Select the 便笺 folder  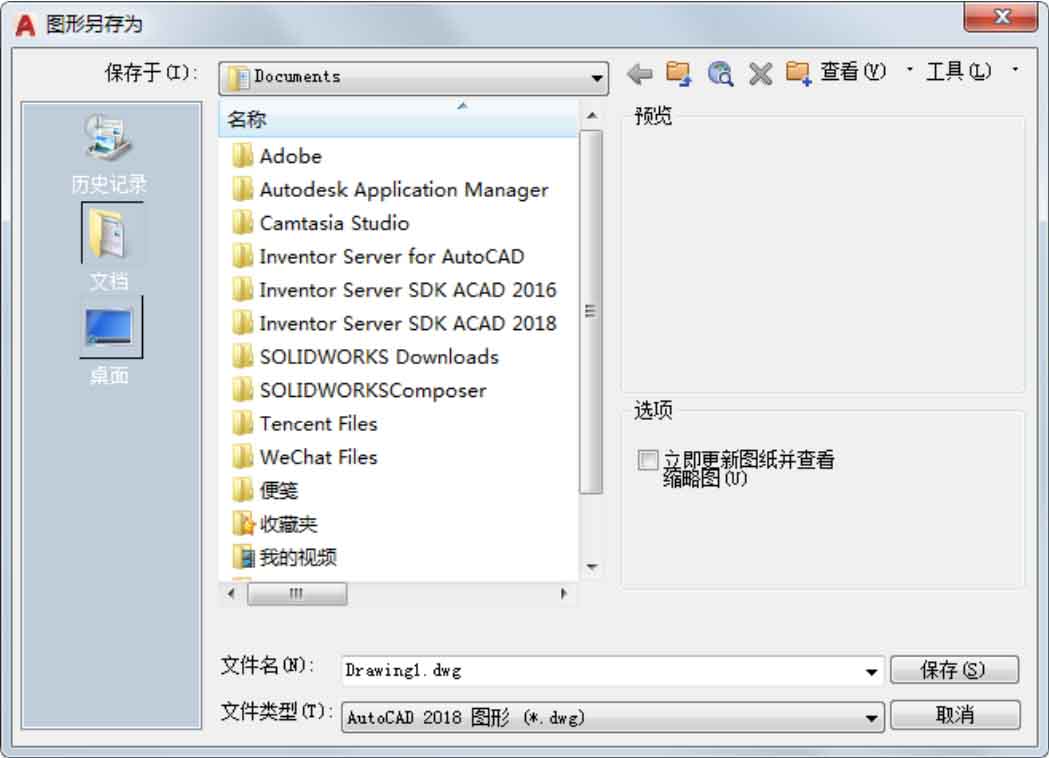coord(265,490)
